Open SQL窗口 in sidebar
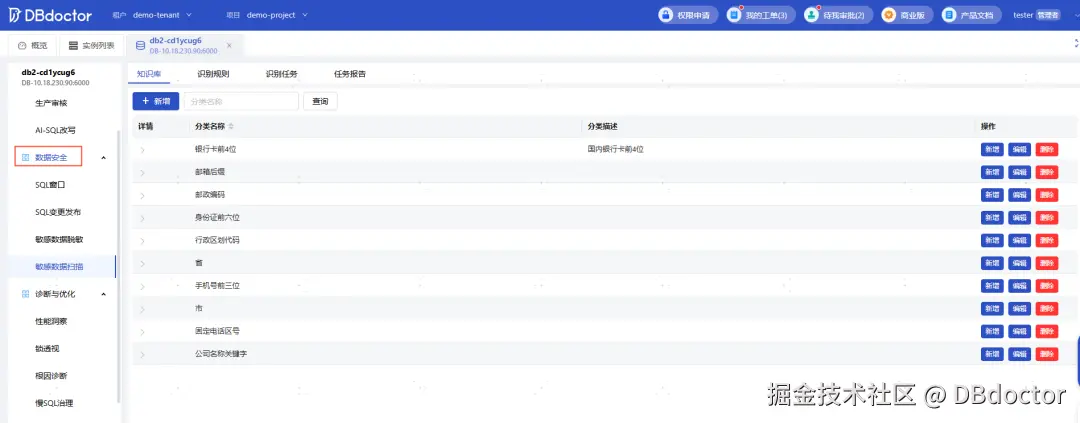Viewport: 1080px width, 423px height. click(50, 185)
